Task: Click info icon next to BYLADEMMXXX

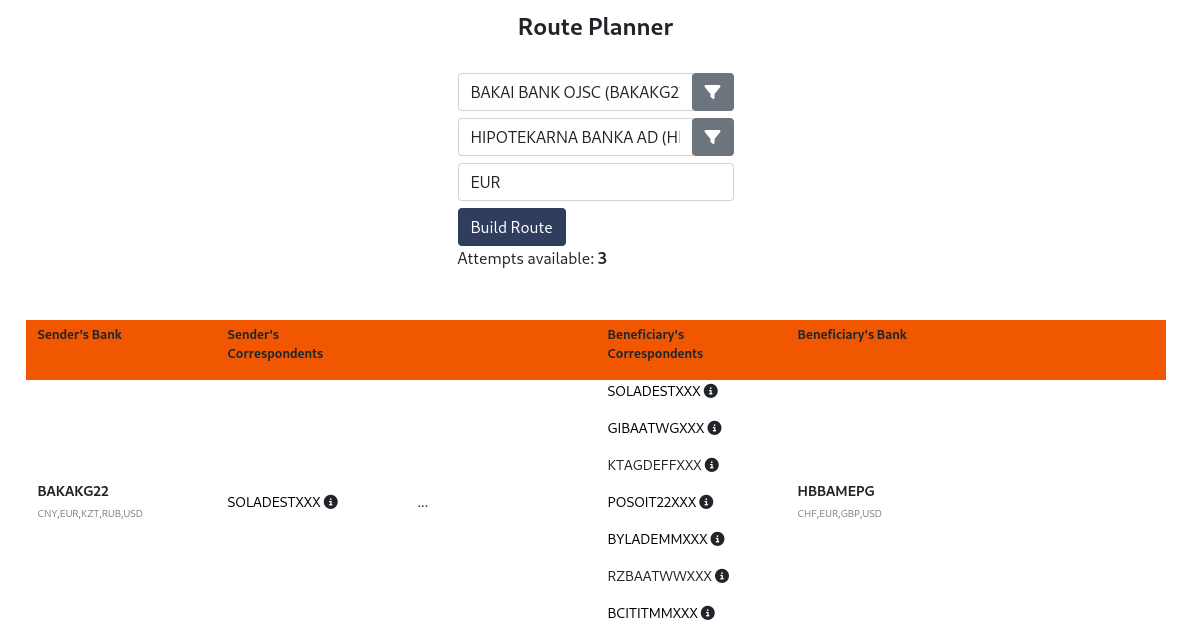Action: pyautogui.click(x=717, y=539)
